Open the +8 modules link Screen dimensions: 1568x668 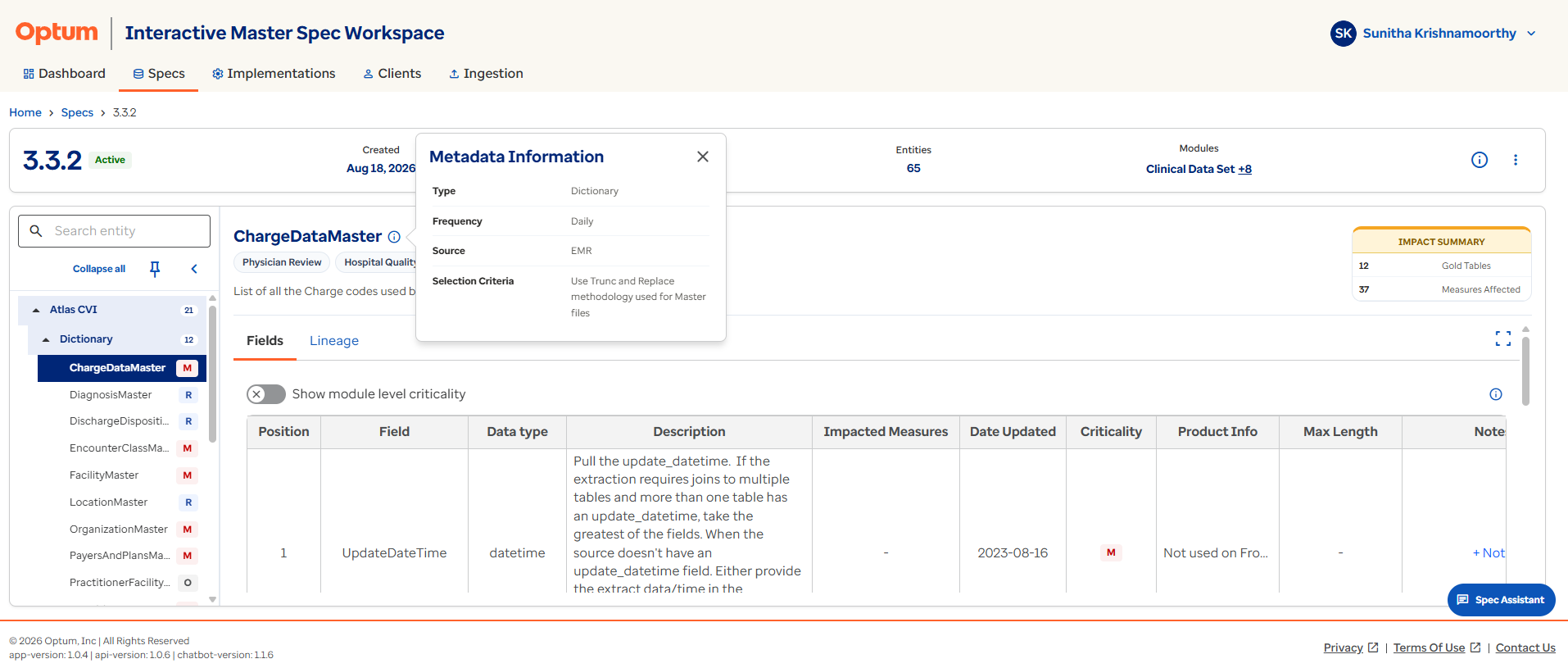click(1244, 169)
